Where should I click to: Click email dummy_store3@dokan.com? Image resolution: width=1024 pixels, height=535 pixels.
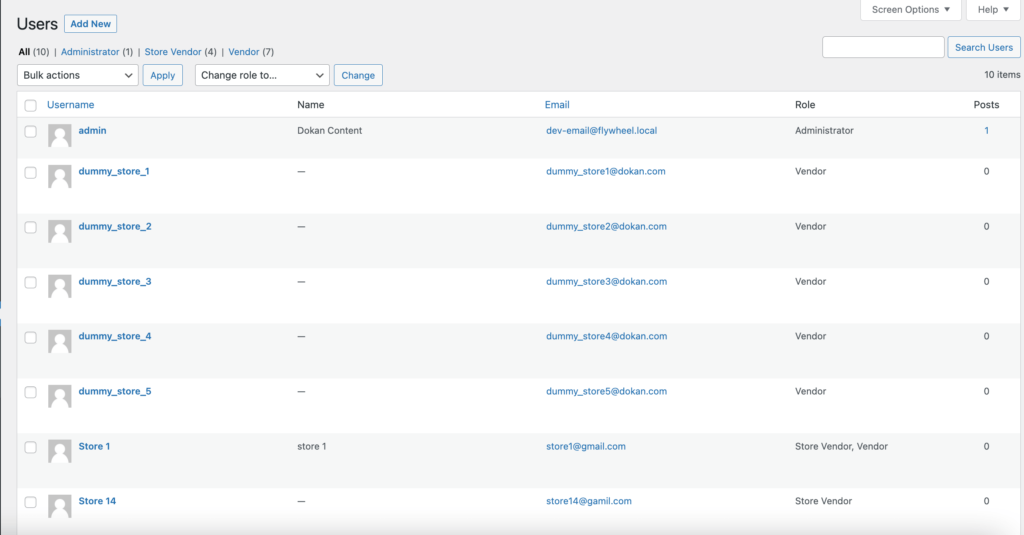(x=607, y=282)
